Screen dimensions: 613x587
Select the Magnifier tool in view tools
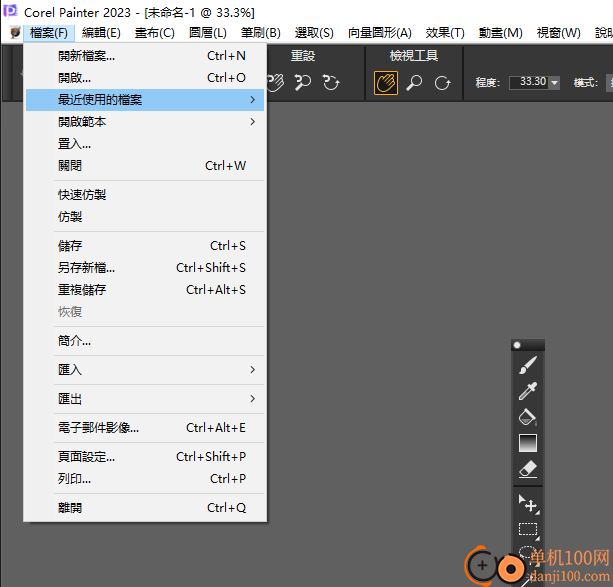(x=414, y=83)
